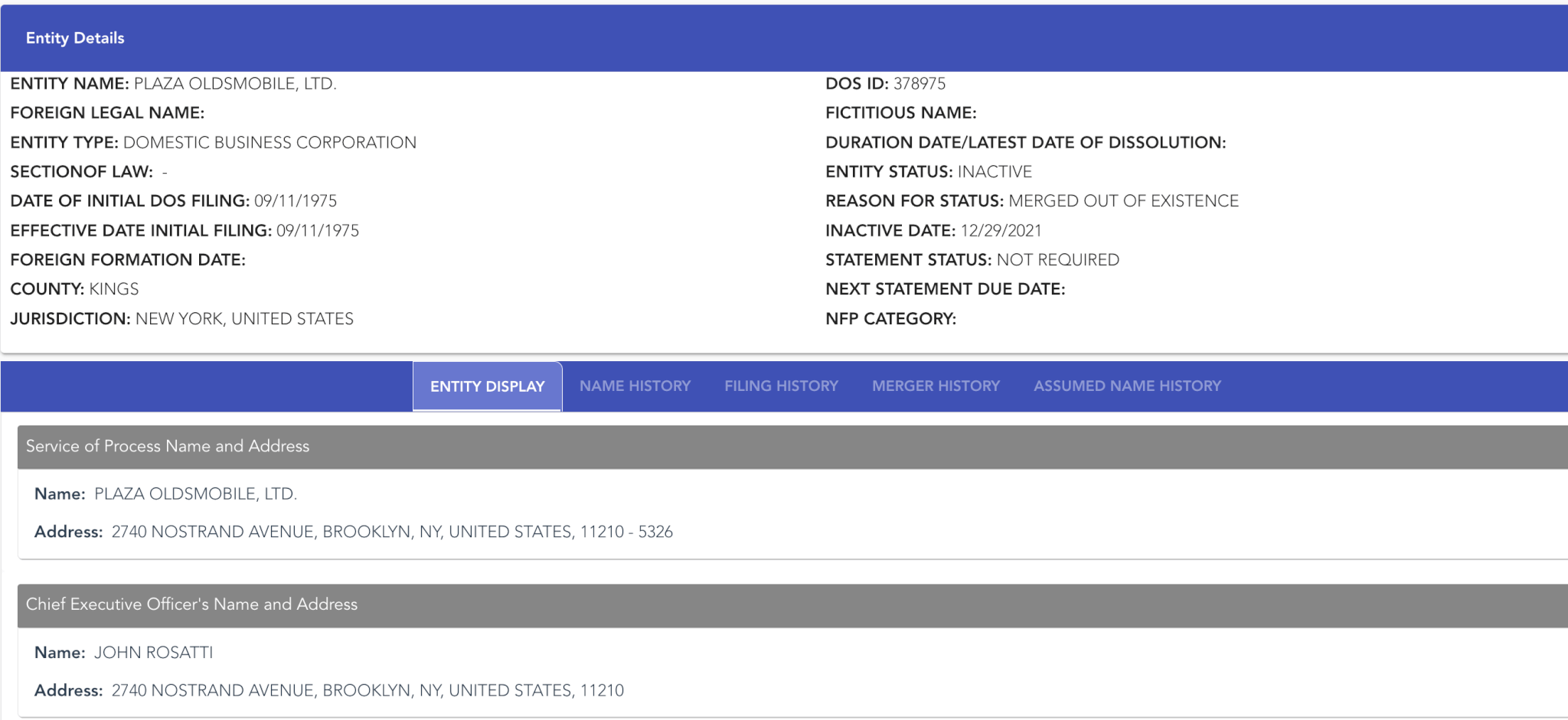Click the CEO name John Rosatti
The width and height of the screenshot is (1568, 720).
pyautogui.click(x=153, y=653)
